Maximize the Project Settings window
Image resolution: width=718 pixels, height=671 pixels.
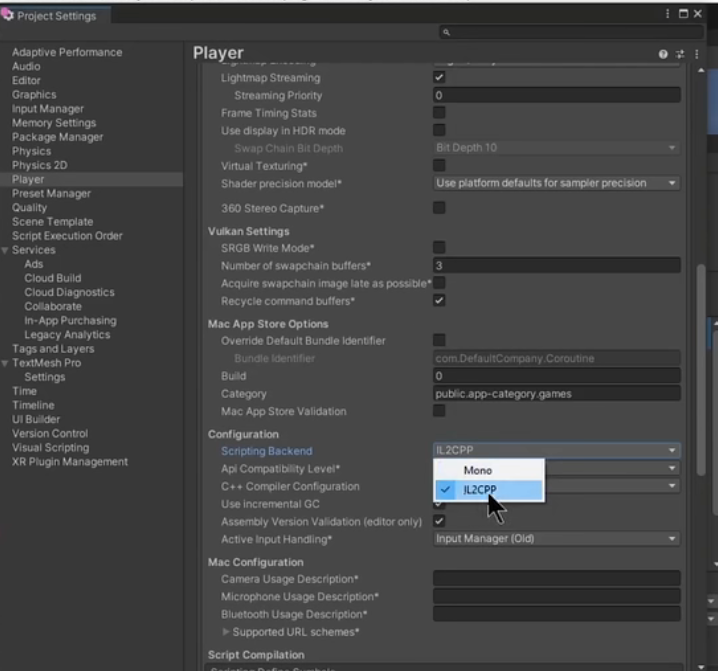(683, 14)
